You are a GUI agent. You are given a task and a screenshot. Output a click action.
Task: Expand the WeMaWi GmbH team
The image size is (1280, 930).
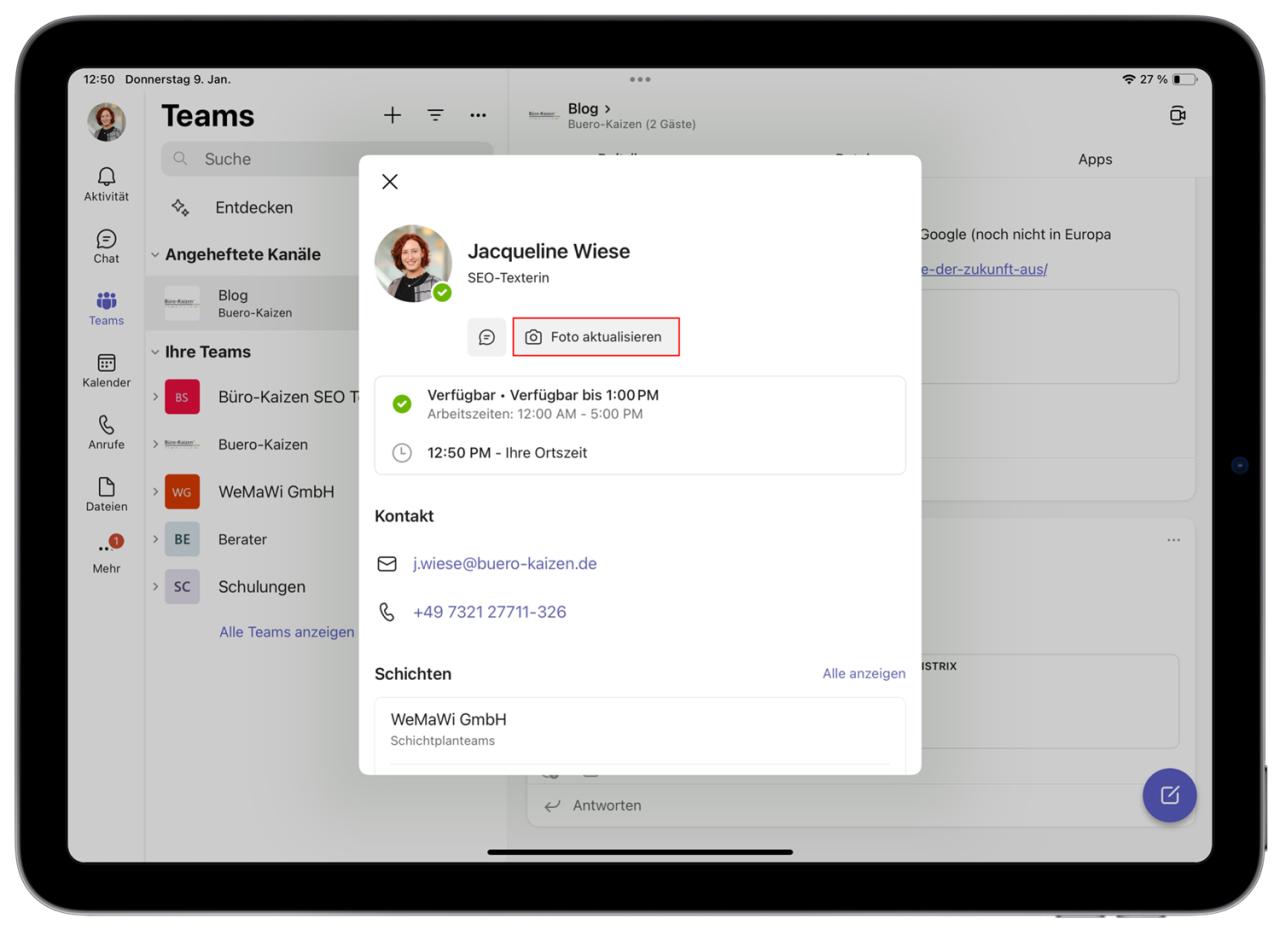pyautogui.click(x=157, y=491)
